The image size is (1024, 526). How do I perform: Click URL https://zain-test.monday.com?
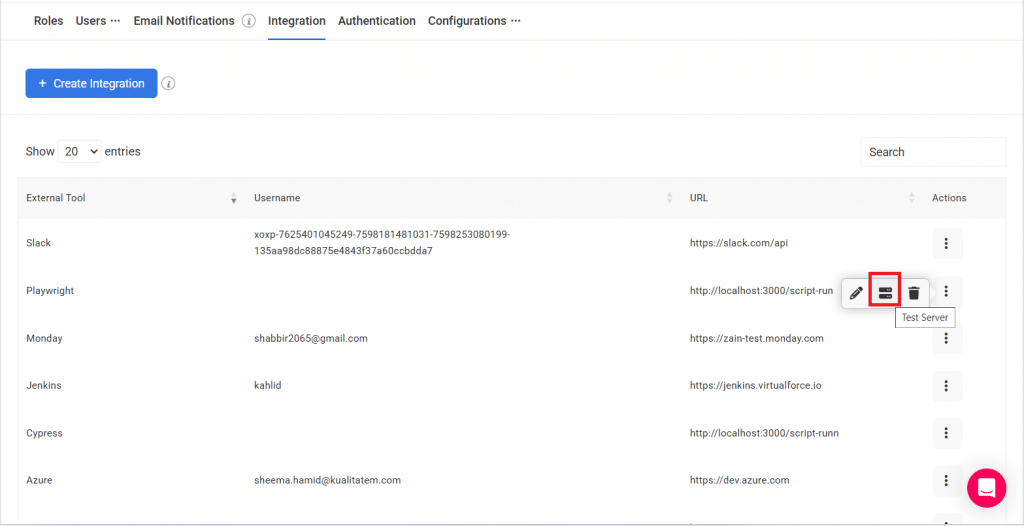(x=756, y=338)
